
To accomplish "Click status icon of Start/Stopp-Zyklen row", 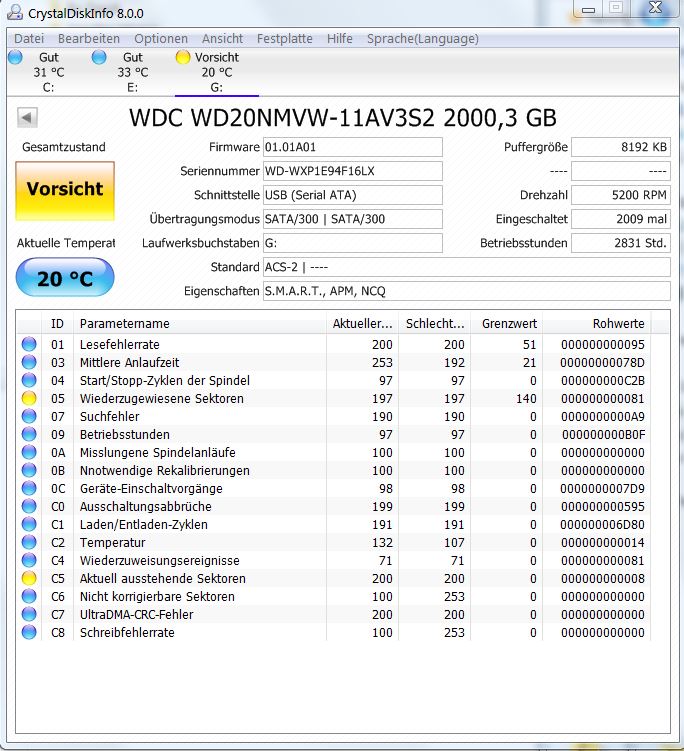I will pos(29,380).
